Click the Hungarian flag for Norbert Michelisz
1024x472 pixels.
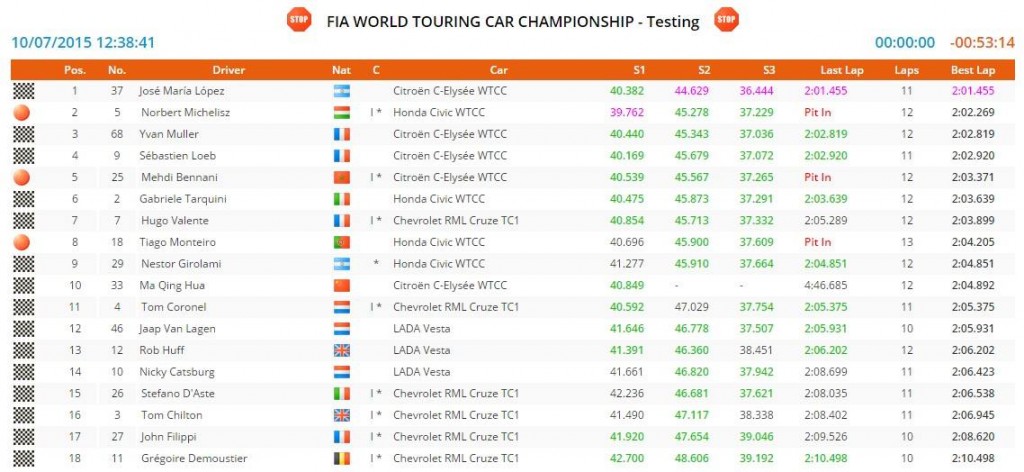341,113
